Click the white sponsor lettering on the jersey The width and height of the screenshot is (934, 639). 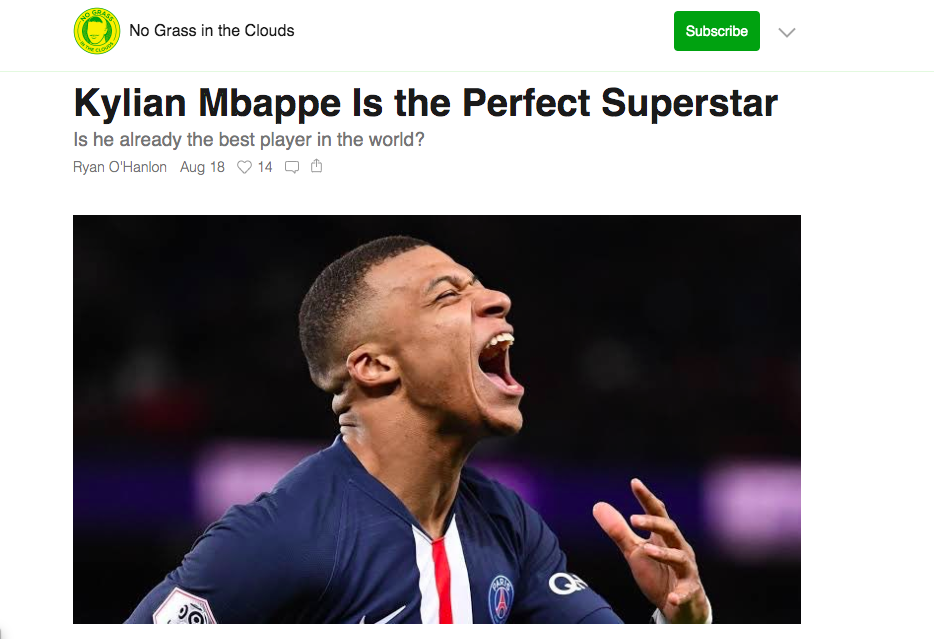[x=566, y=581]
